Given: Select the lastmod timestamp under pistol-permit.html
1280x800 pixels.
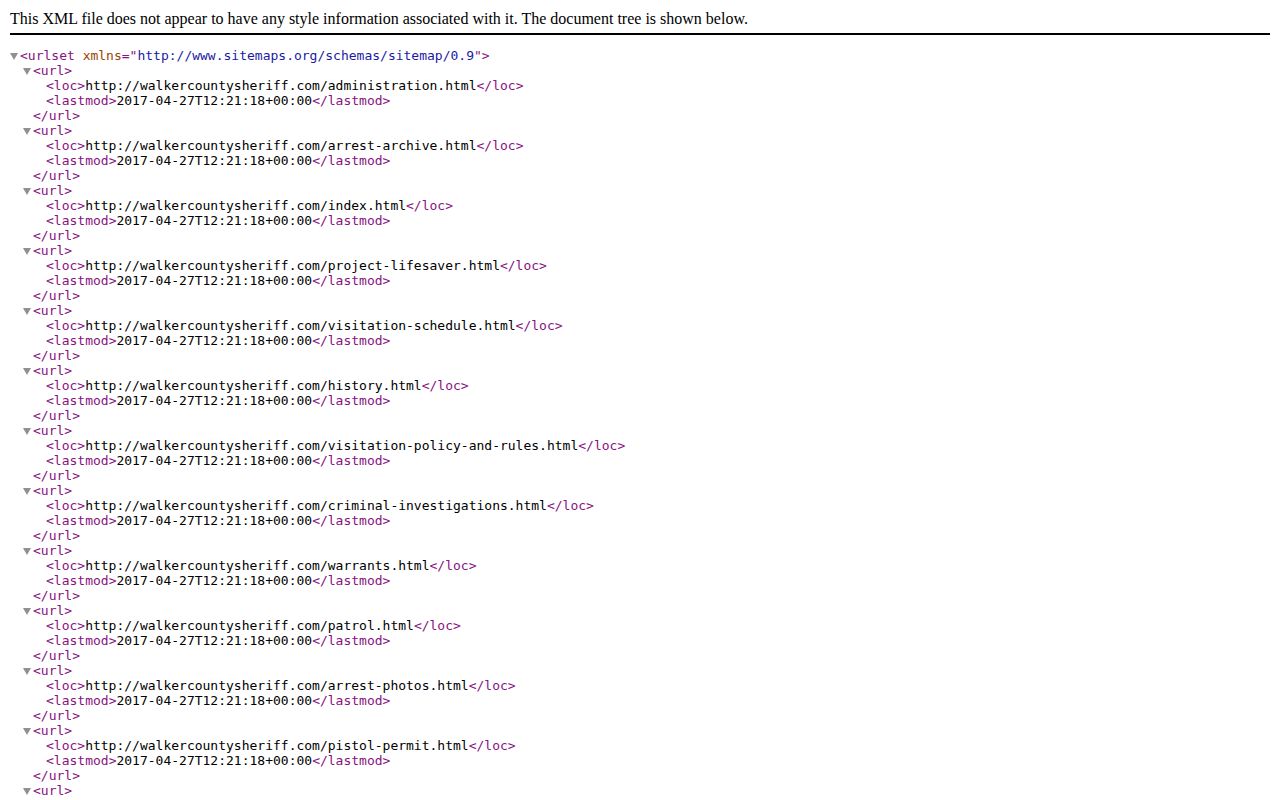Looking at the screenshot, I should 215,761.
